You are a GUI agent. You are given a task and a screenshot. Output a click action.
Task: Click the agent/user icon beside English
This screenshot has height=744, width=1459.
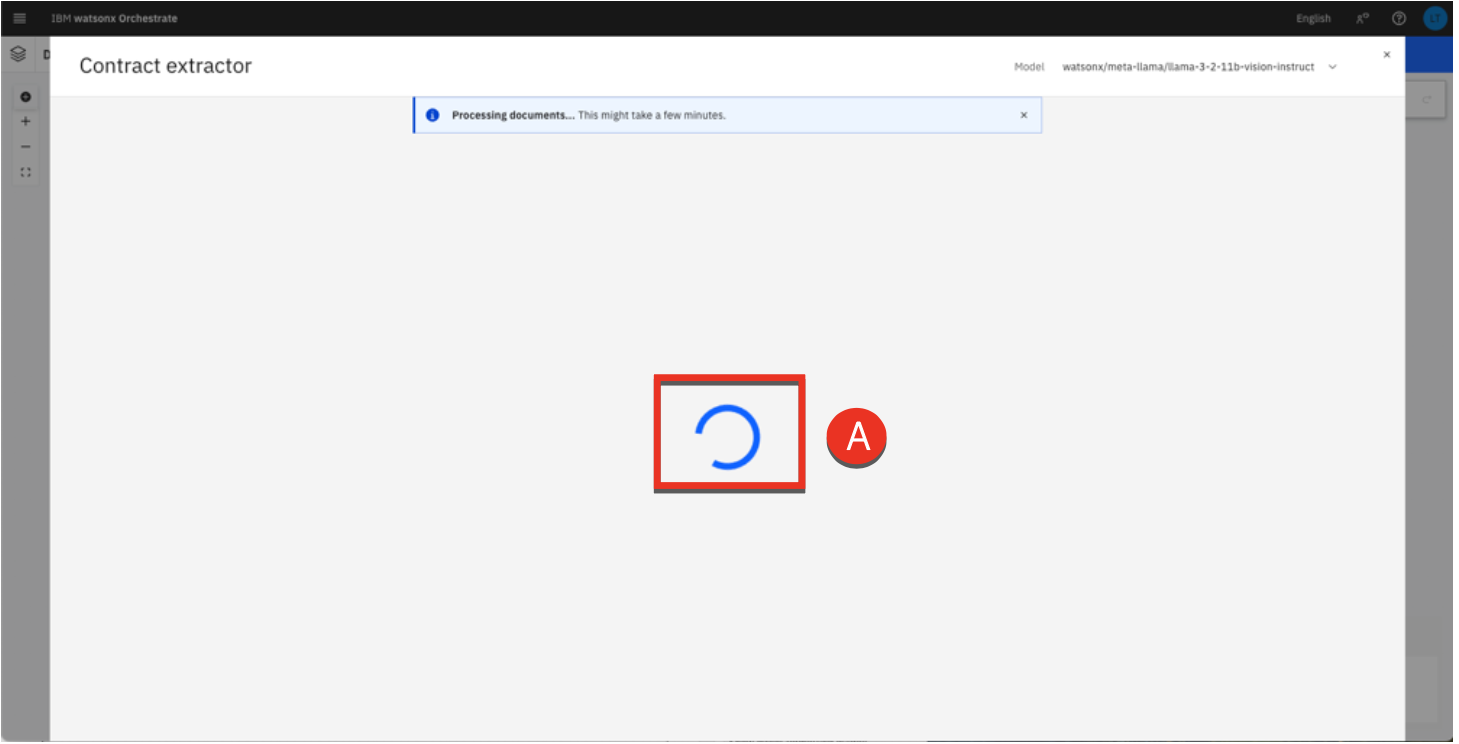pos(1362,18)
